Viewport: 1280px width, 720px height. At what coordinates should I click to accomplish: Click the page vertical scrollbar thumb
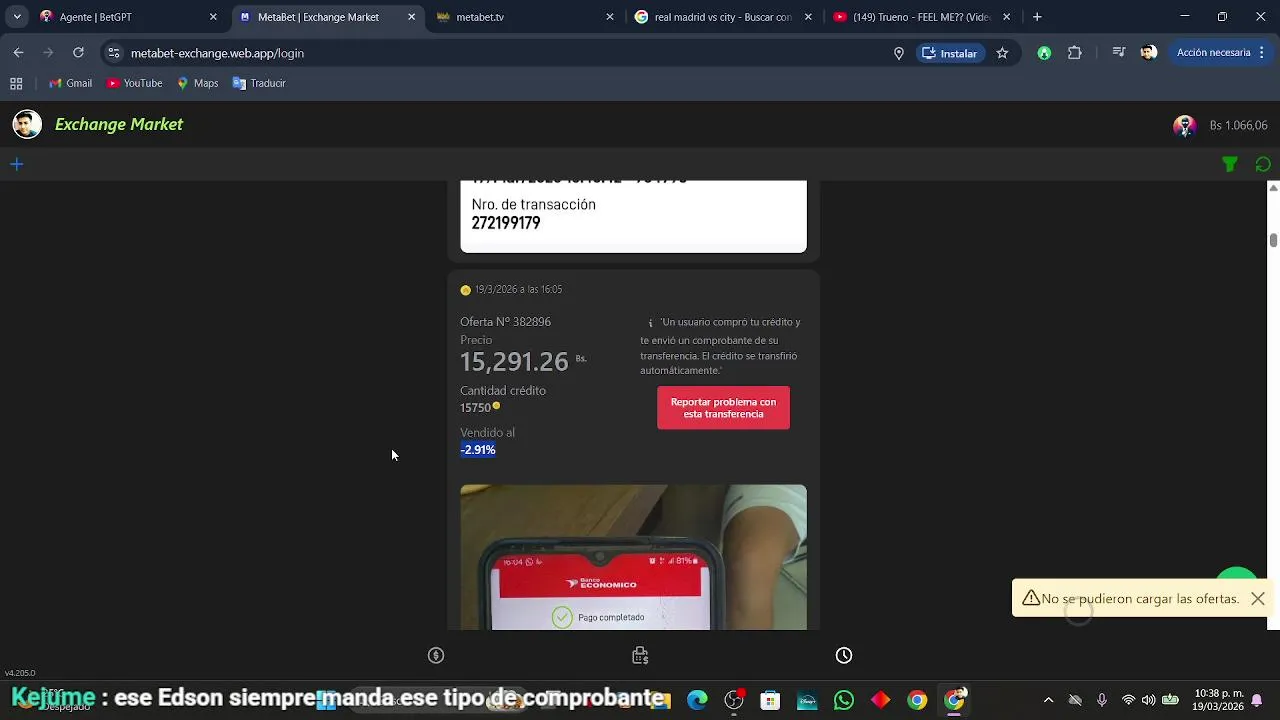click(1273, 240)
